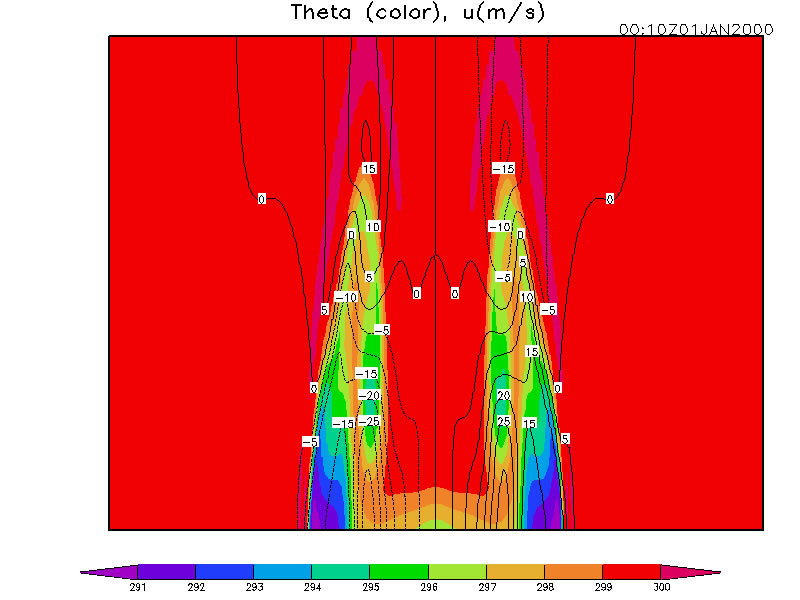Click the colorbar tick label 297

click(x=487, y=587)
